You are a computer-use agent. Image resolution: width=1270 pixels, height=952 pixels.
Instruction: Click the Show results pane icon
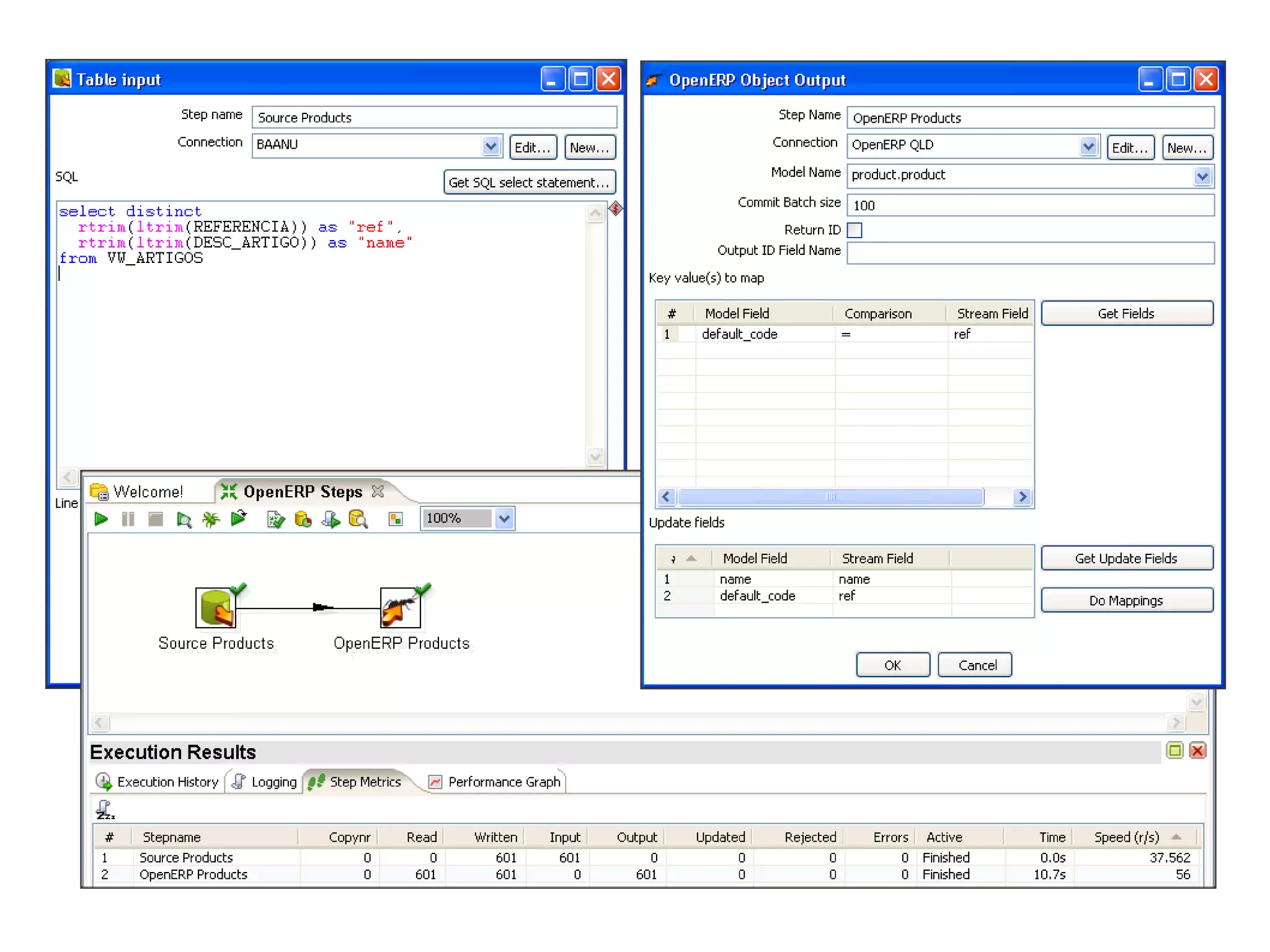coord(395,518)
